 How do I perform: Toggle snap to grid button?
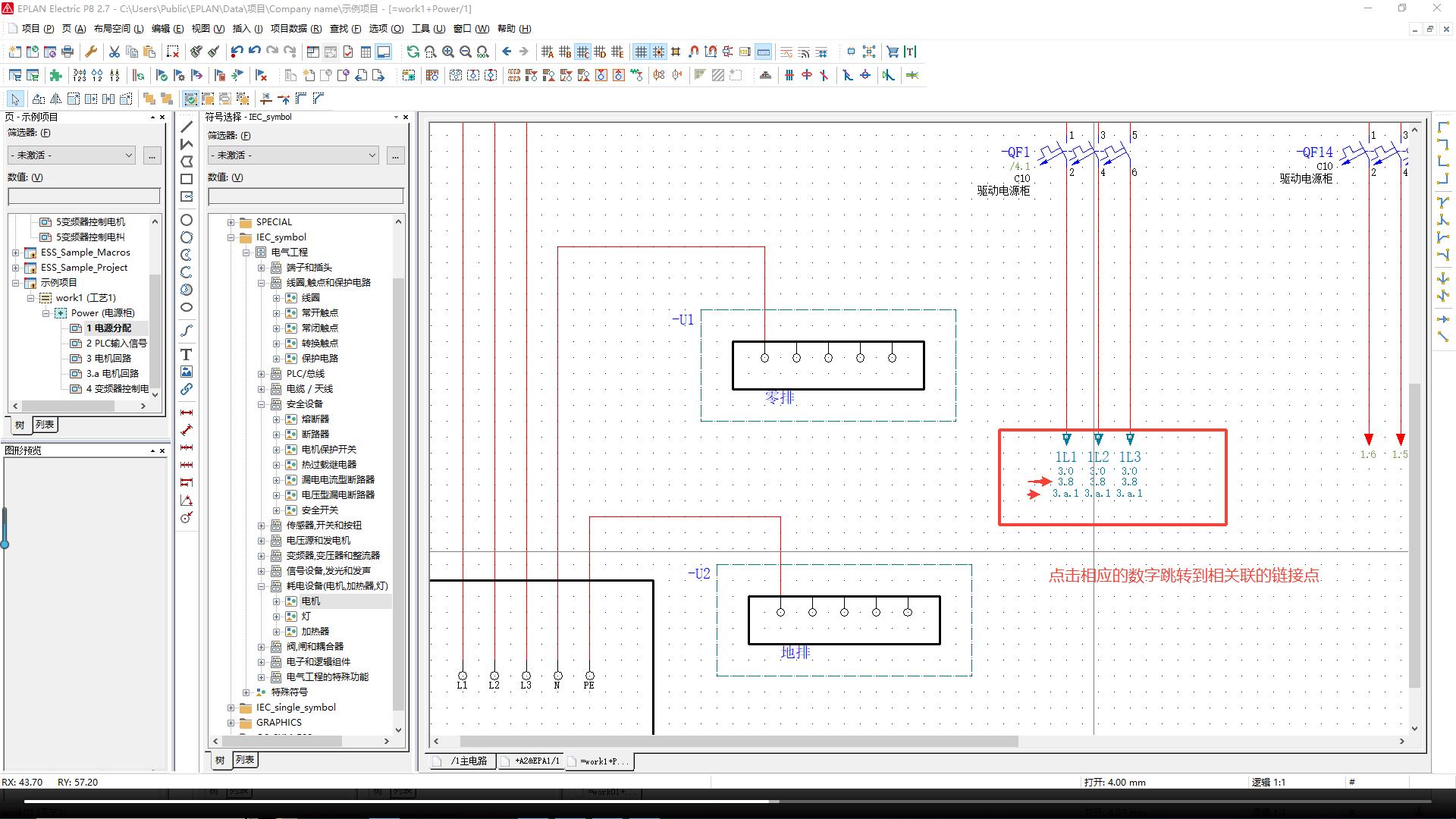658,52
